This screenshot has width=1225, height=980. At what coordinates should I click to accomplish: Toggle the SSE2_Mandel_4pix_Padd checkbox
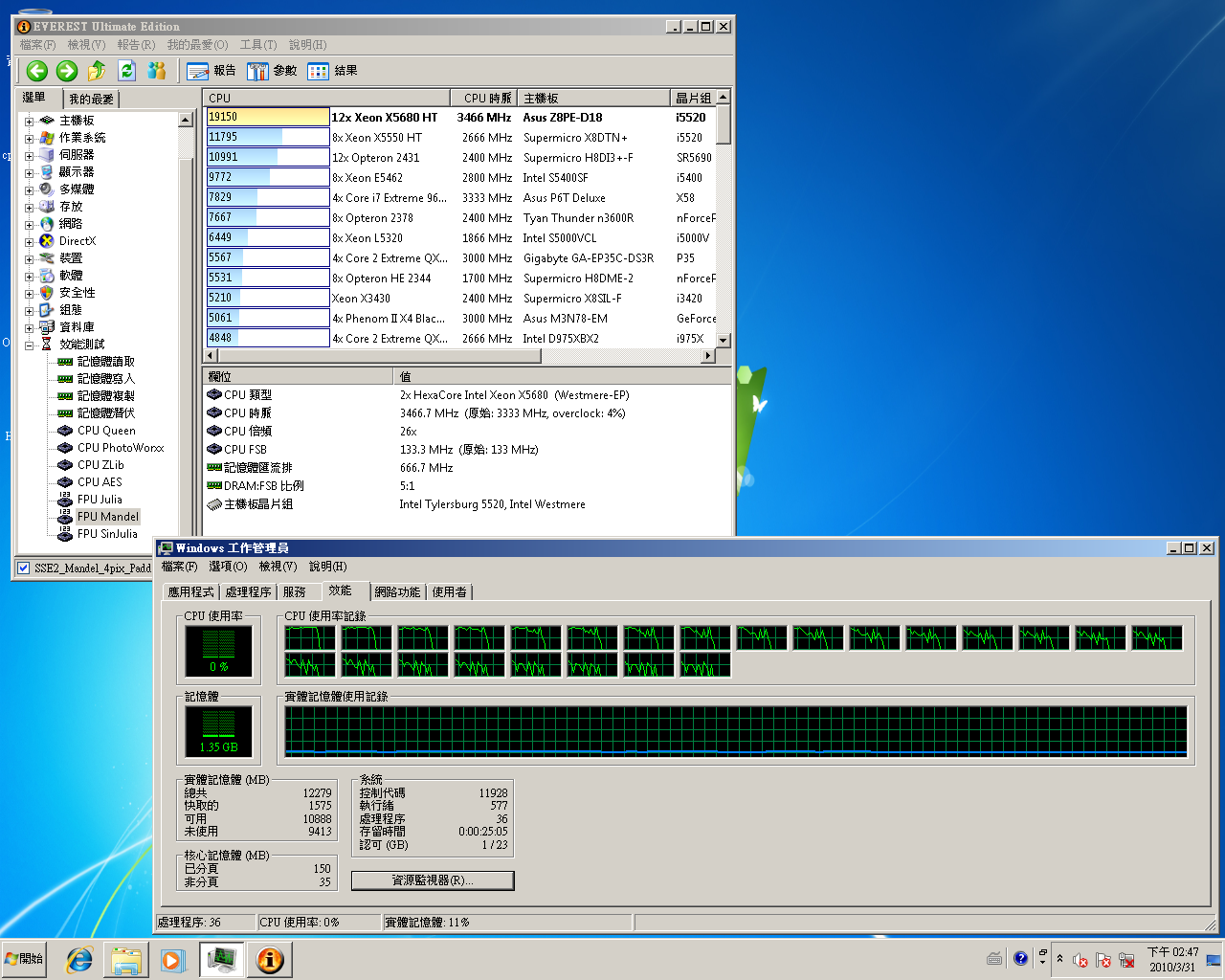pyautogui.click(x=24, y=568)
